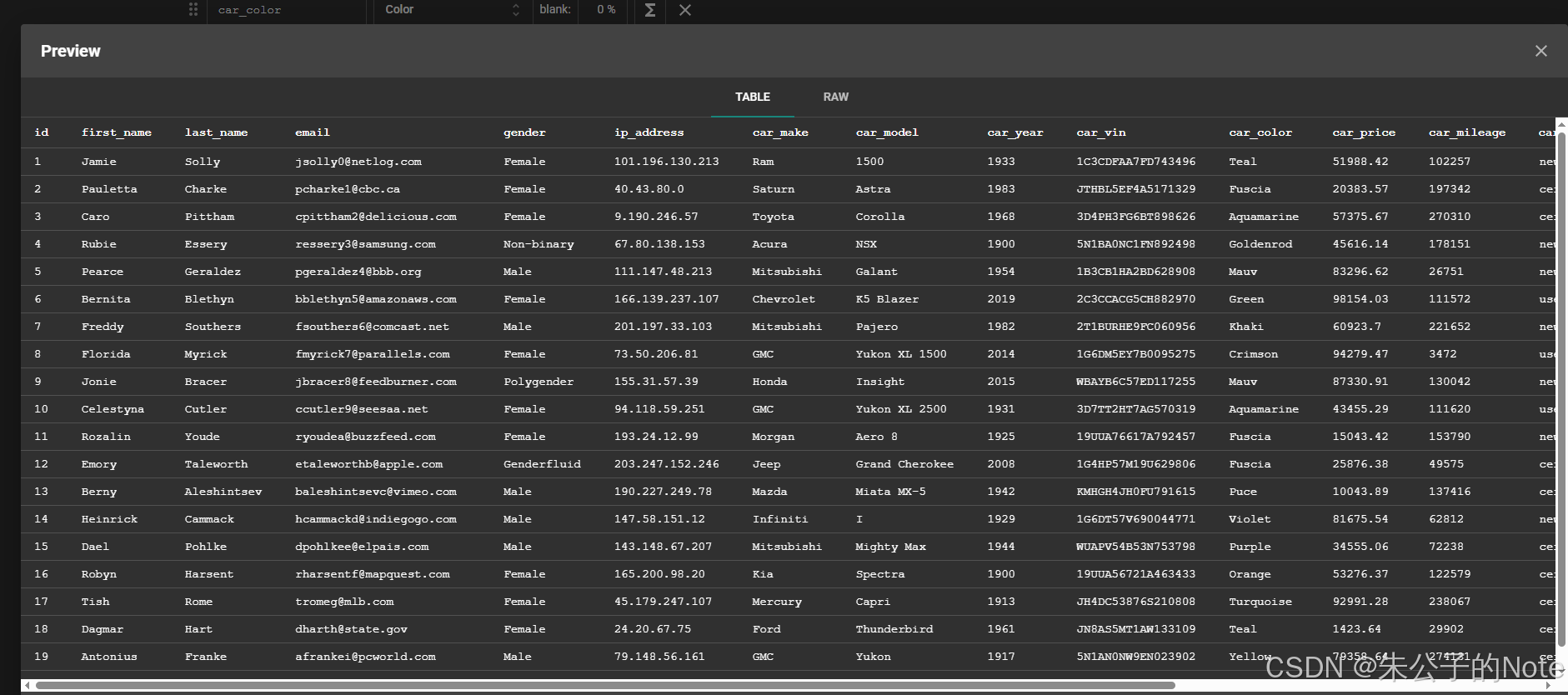Viewport: 1568px width, 695px height.
Task: Click the 'Infiniti' car make cell
Action: coord(780,519)
